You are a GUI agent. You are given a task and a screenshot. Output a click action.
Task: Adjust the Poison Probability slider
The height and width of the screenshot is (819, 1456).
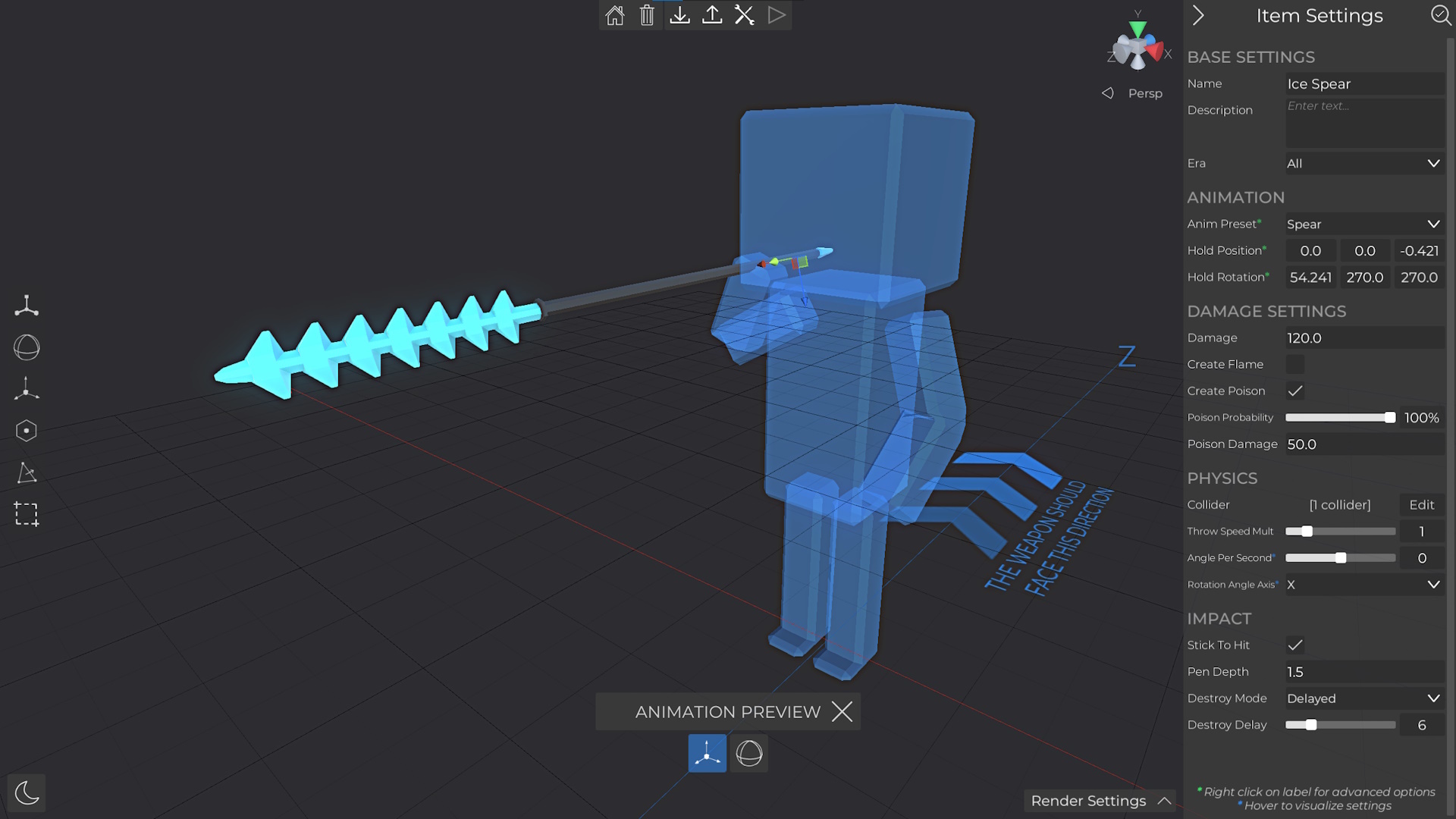click(1389, 418)
